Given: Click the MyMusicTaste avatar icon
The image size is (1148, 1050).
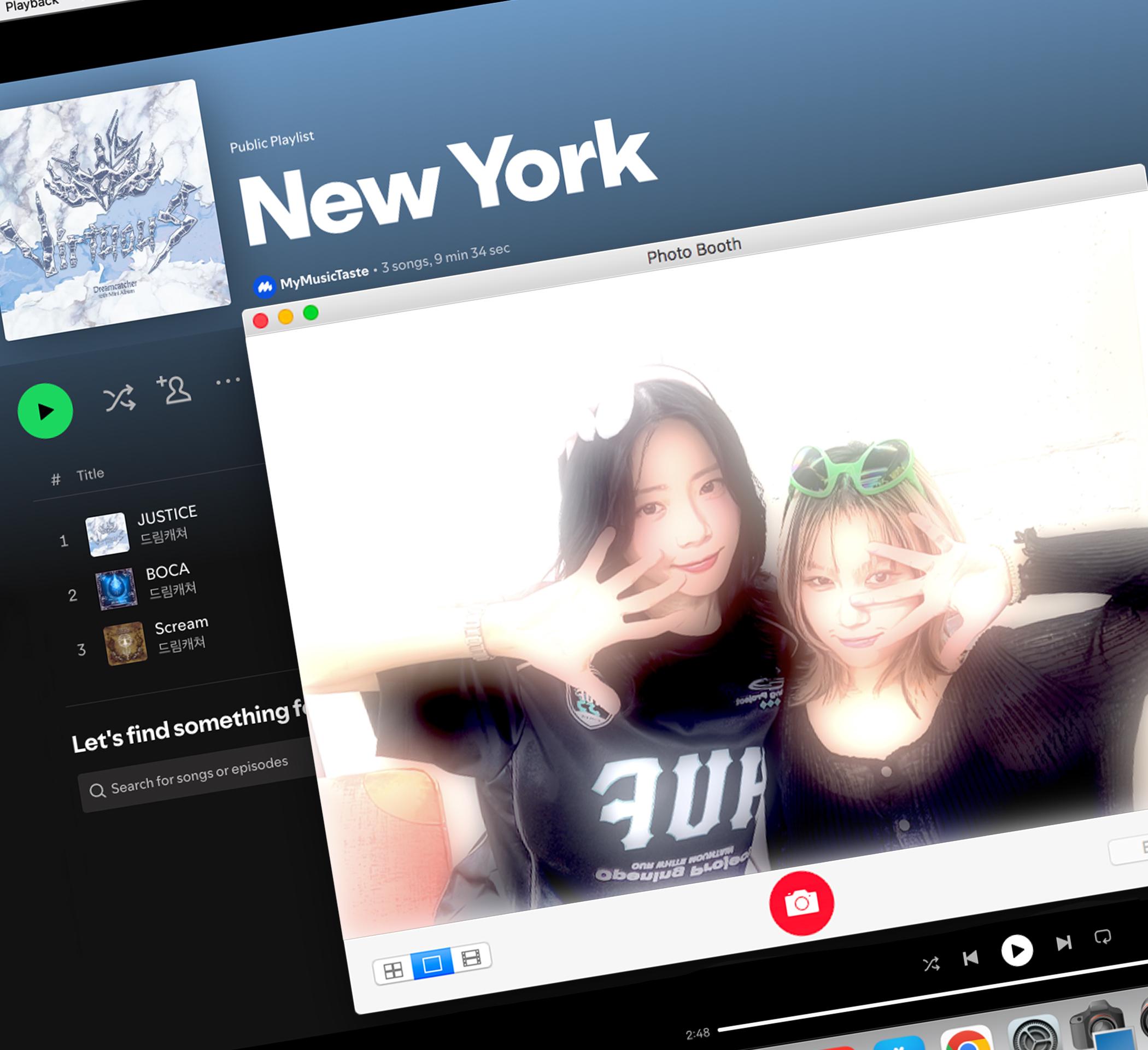Looking at the screenshot, I should [x=264, y=287].
